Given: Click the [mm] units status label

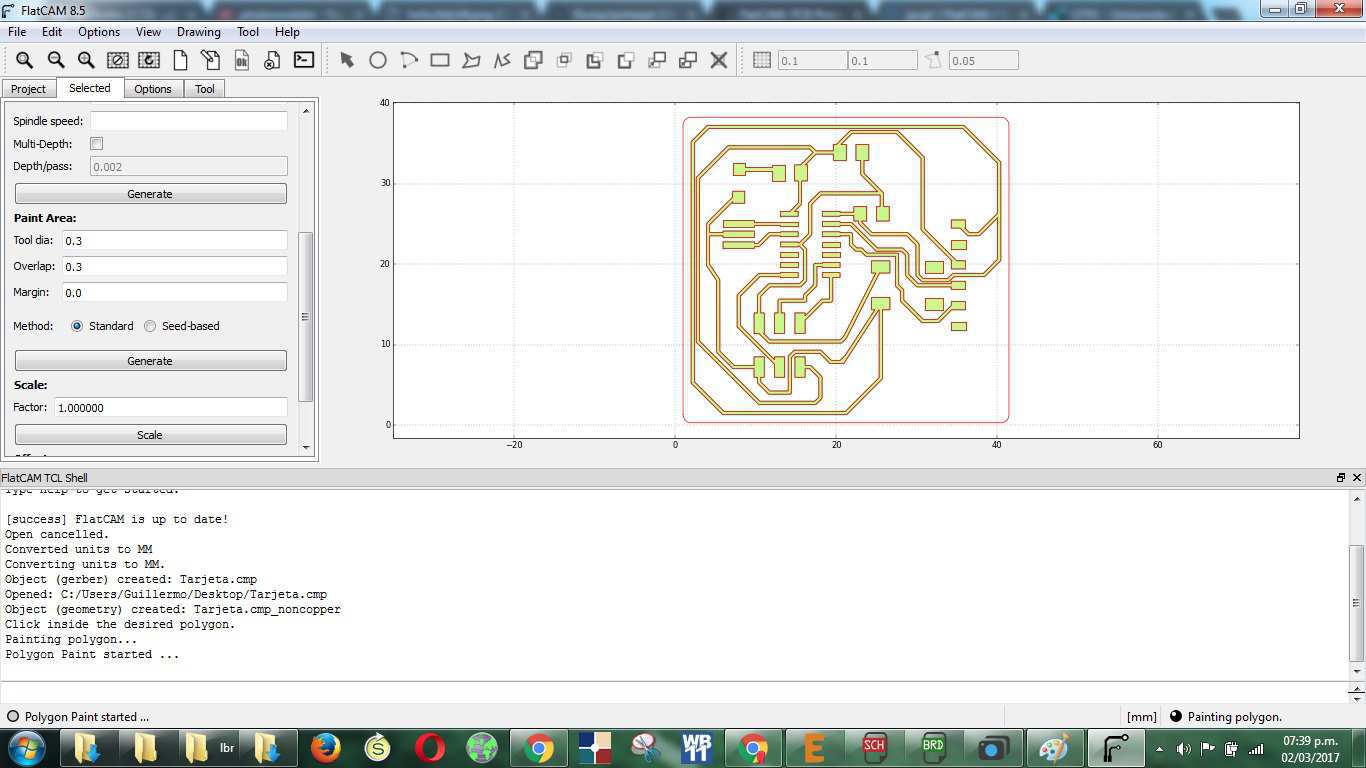Looking at the screenshot, I should 1141,717.
